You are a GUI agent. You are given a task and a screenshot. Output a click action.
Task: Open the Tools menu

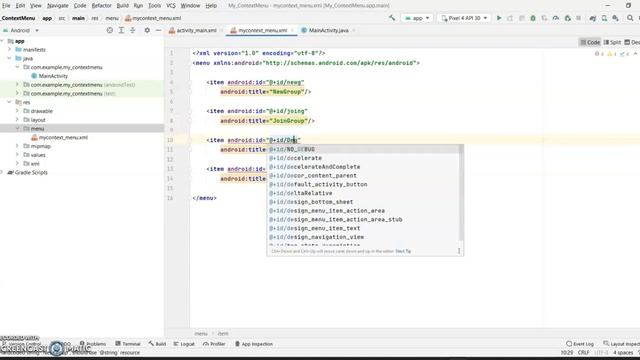pos(154,6)
